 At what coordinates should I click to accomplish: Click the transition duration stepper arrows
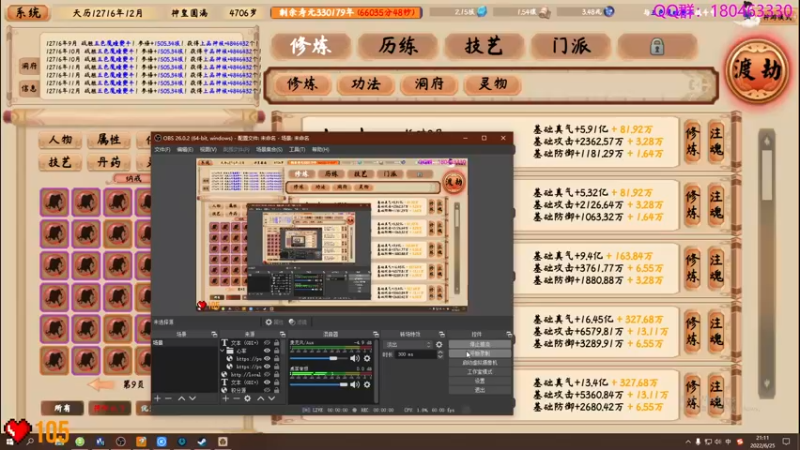point(440,354)
